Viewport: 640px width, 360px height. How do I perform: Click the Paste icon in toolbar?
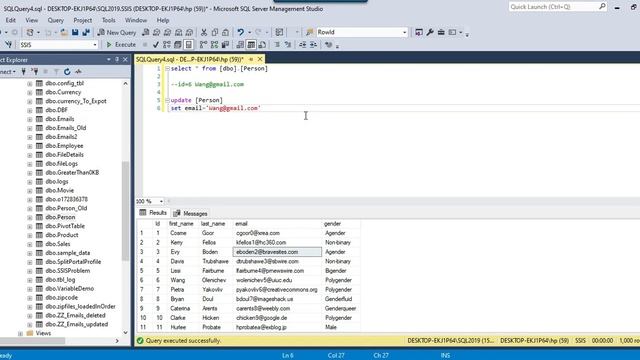[225, 32]
